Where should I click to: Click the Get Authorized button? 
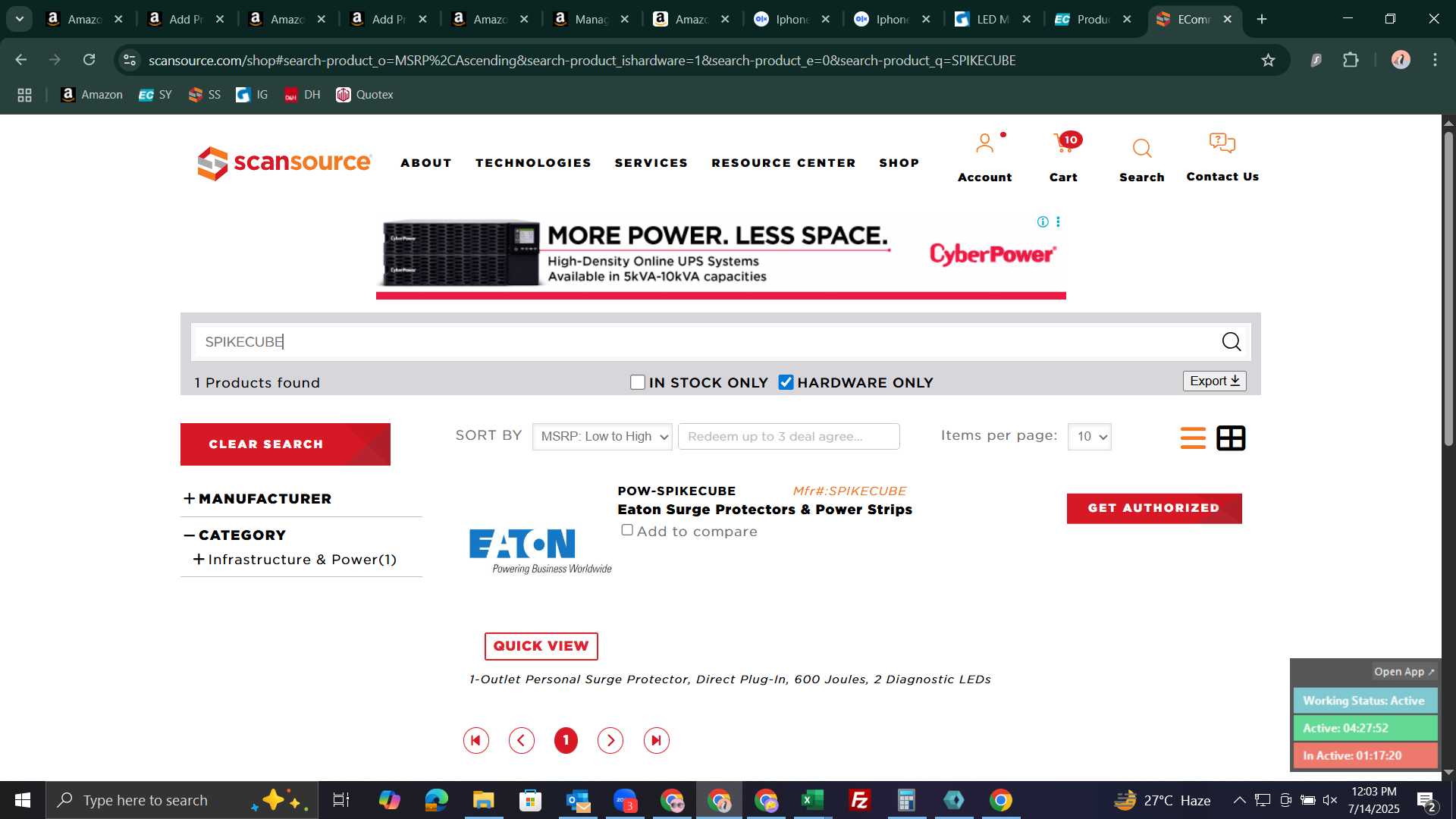(1154, 509)
